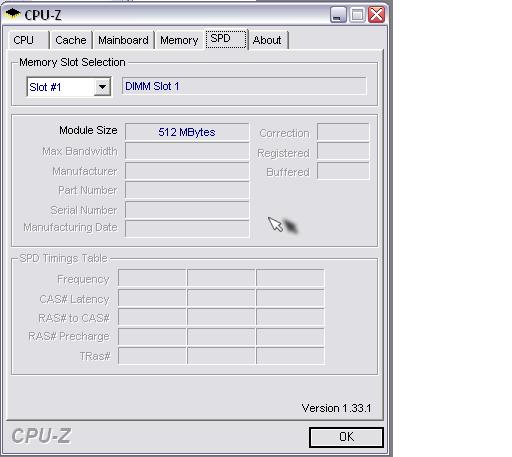Click the 512 MBytes module size field

[187, 132]
